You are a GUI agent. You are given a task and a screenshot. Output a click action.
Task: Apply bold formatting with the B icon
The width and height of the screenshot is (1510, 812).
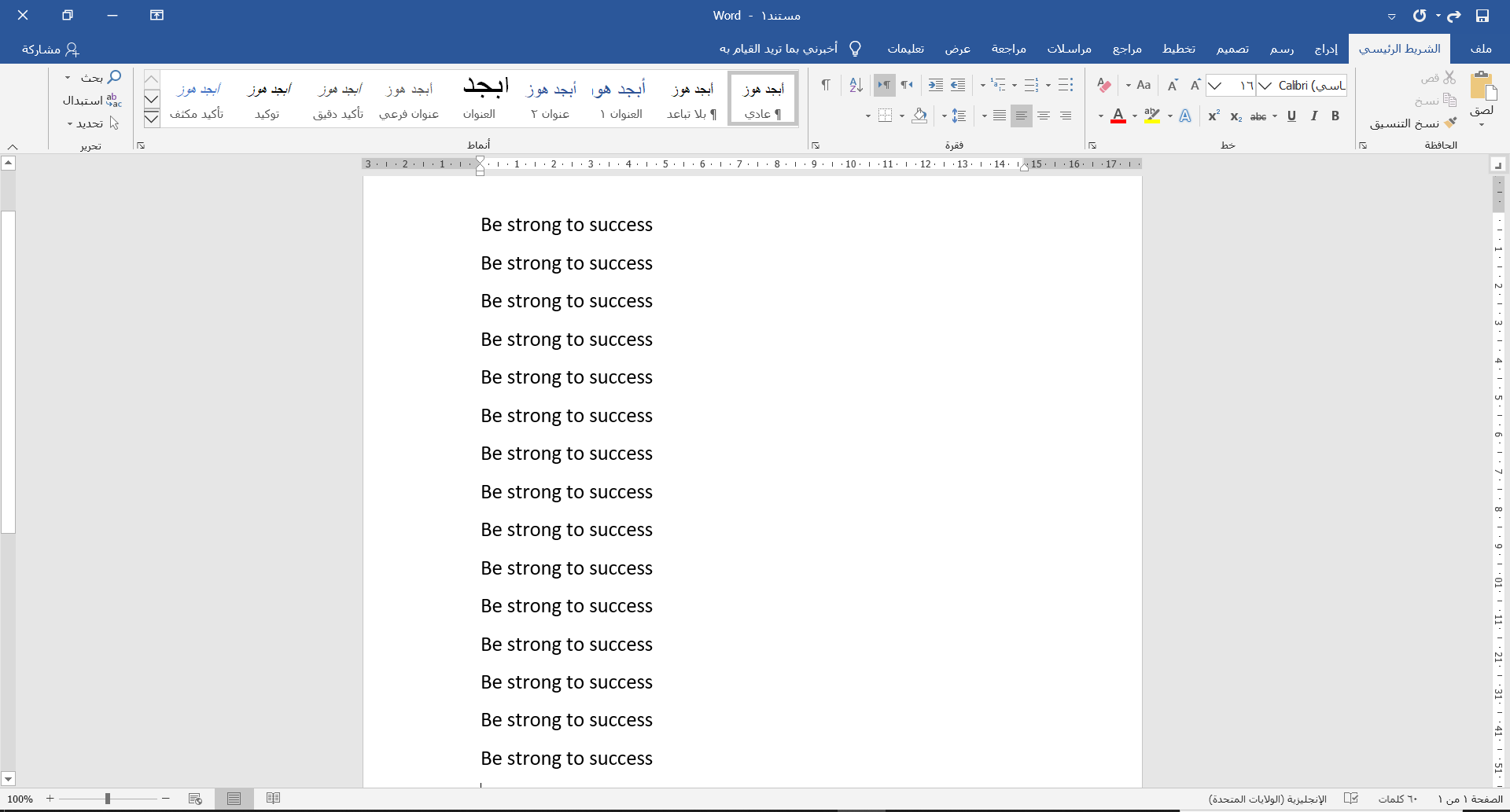1335,116
